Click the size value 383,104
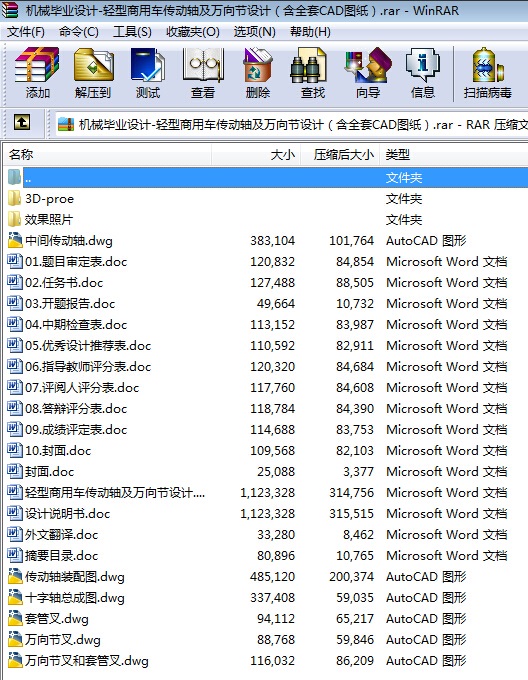528x680 pixels. (x=272, y=240)
